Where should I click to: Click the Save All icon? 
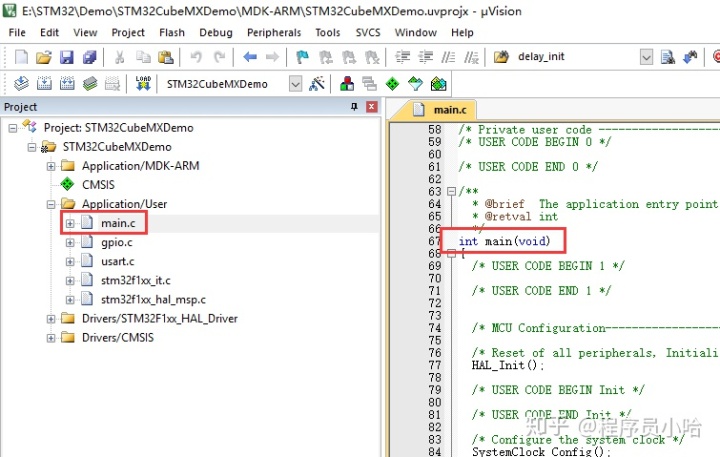point(90,57)
